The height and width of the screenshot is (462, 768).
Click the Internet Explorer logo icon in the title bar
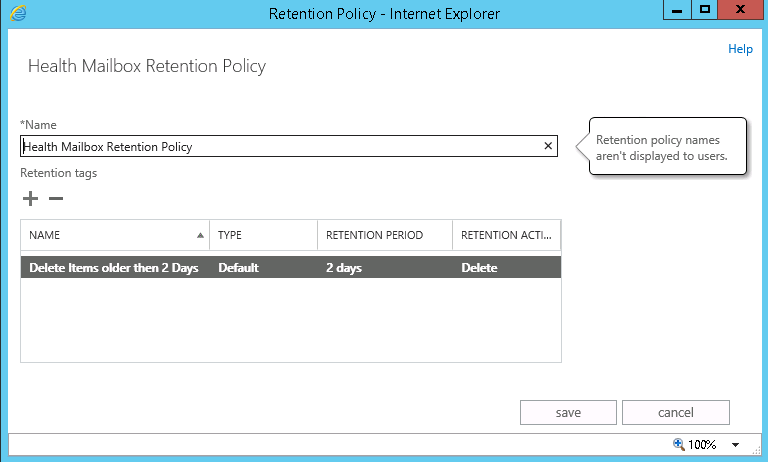(x=19, y=13)
